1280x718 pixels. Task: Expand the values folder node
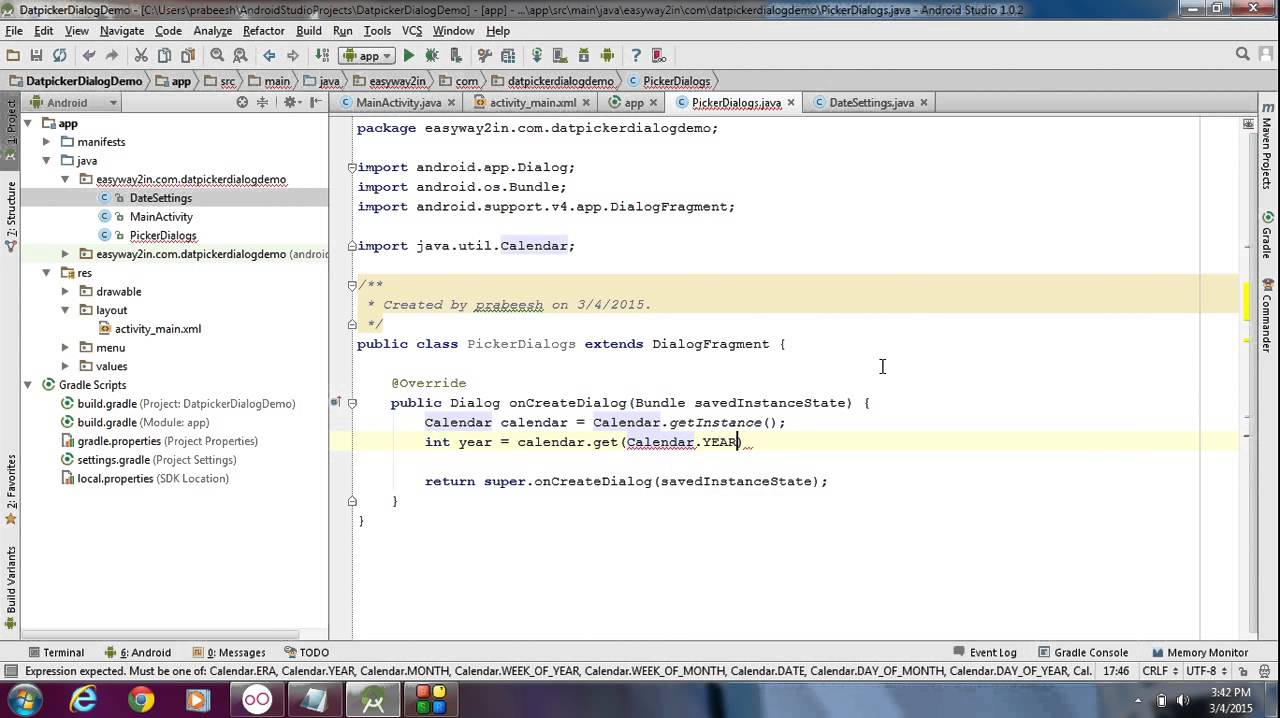pos(65,366)
